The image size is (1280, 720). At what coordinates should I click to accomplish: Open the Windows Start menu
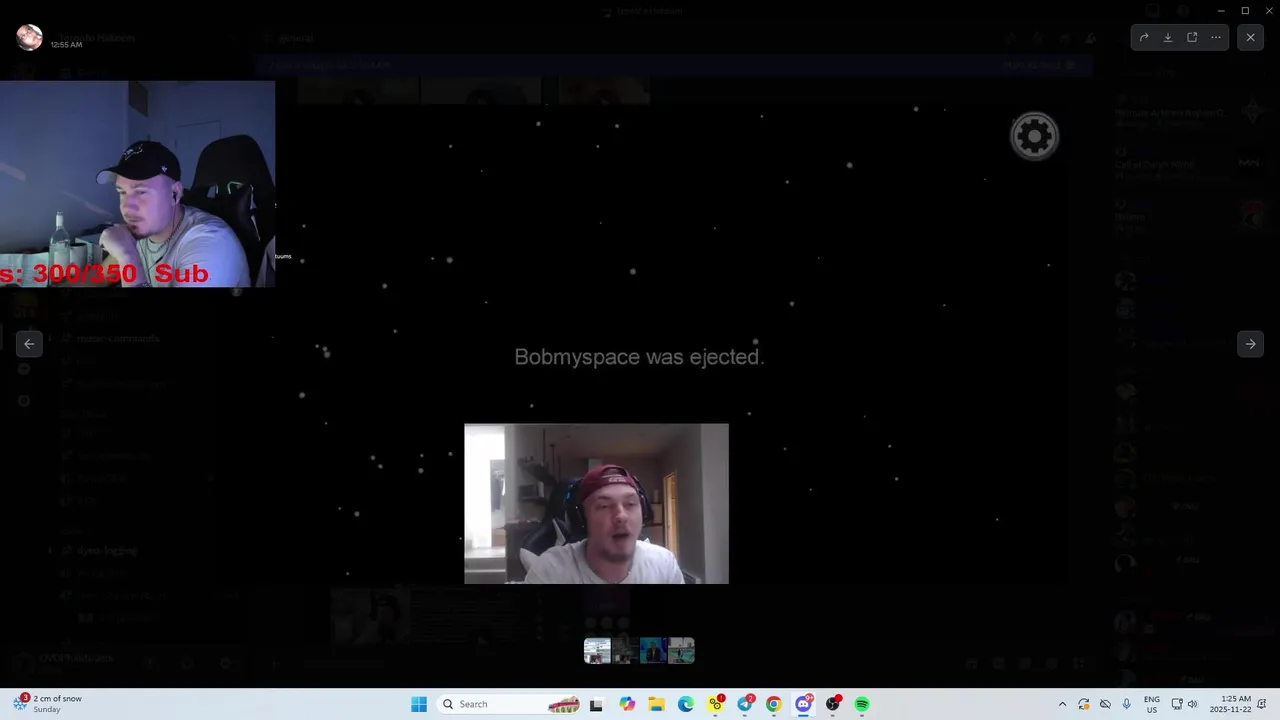coord(418,704)
